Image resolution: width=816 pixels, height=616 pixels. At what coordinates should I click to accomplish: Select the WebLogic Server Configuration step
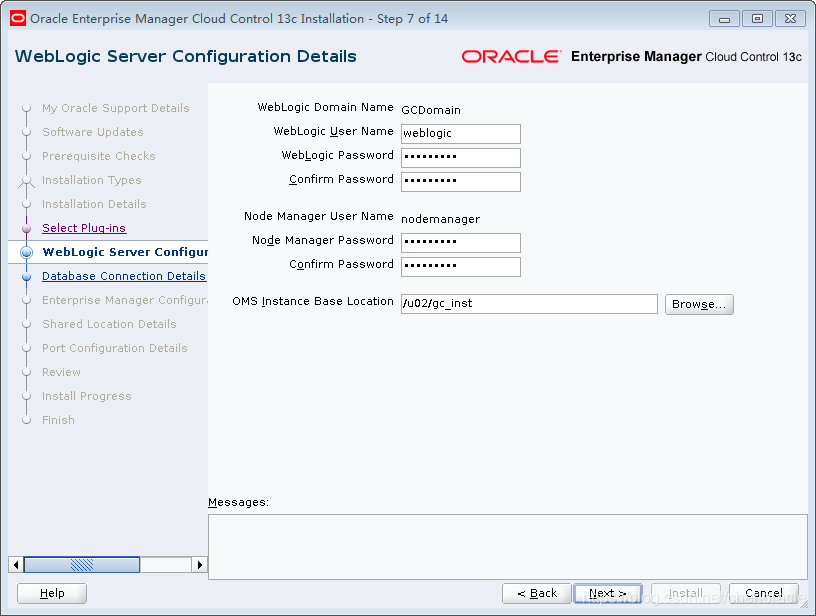(x=125, y=252)
